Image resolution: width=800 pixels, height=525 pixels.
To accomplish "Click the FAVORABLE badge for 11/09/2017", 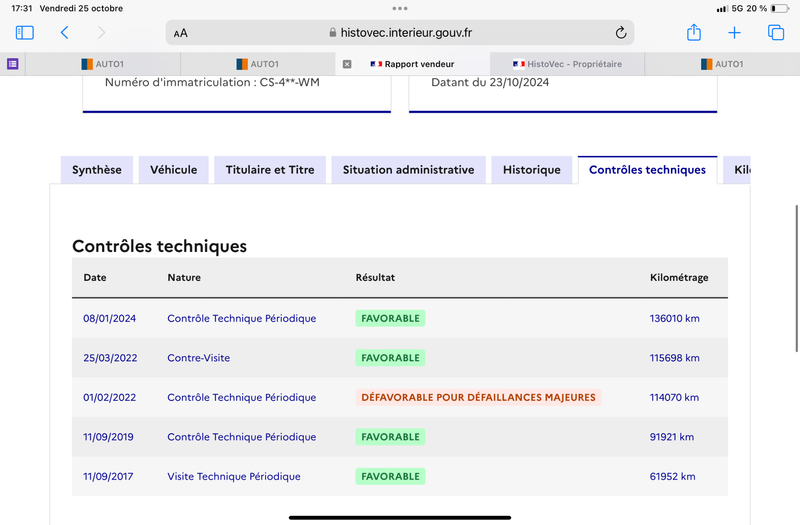I will coord(390,477).
